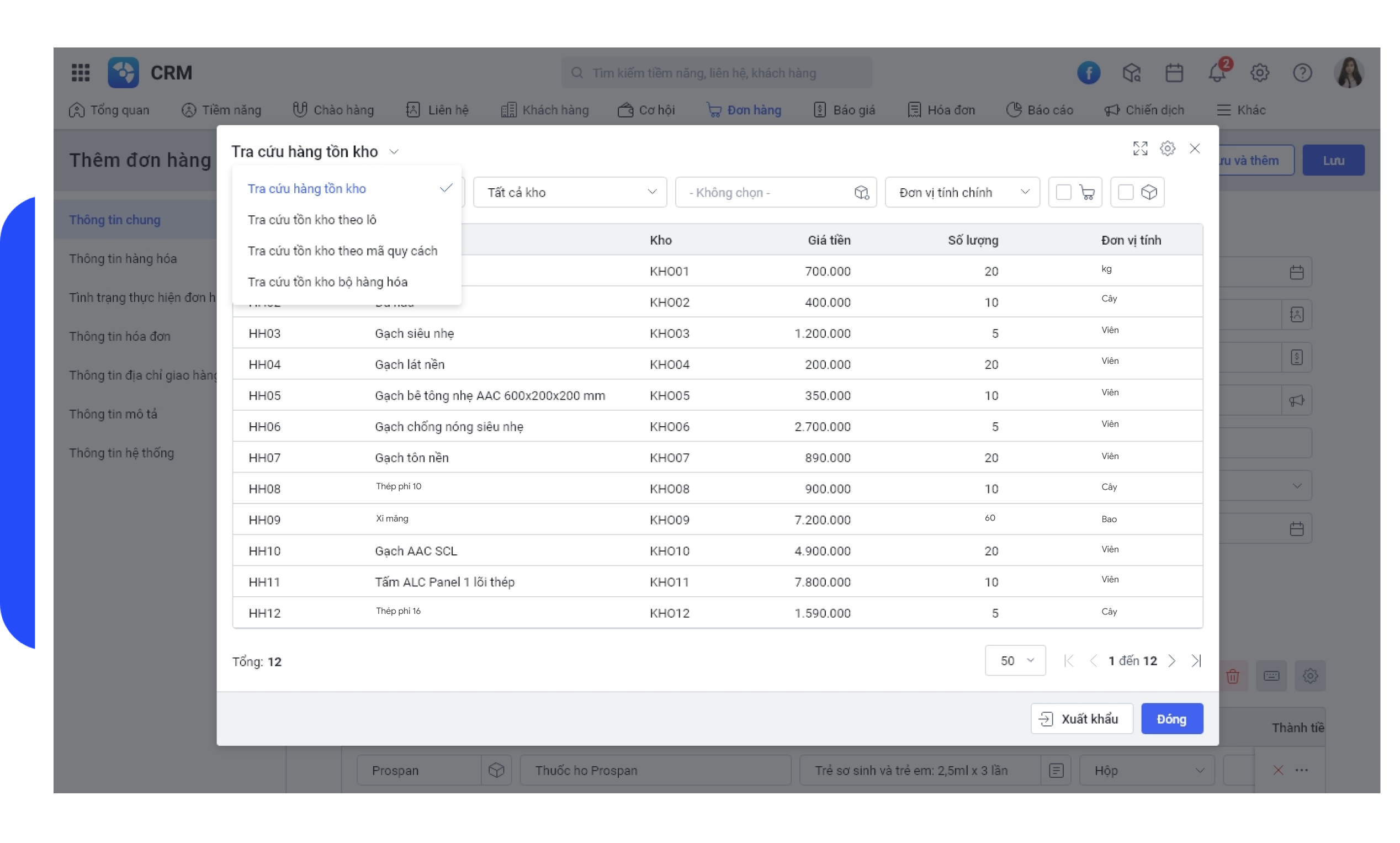Open the apps grid launcher
1400x843 pixels.
pos(81,72)
